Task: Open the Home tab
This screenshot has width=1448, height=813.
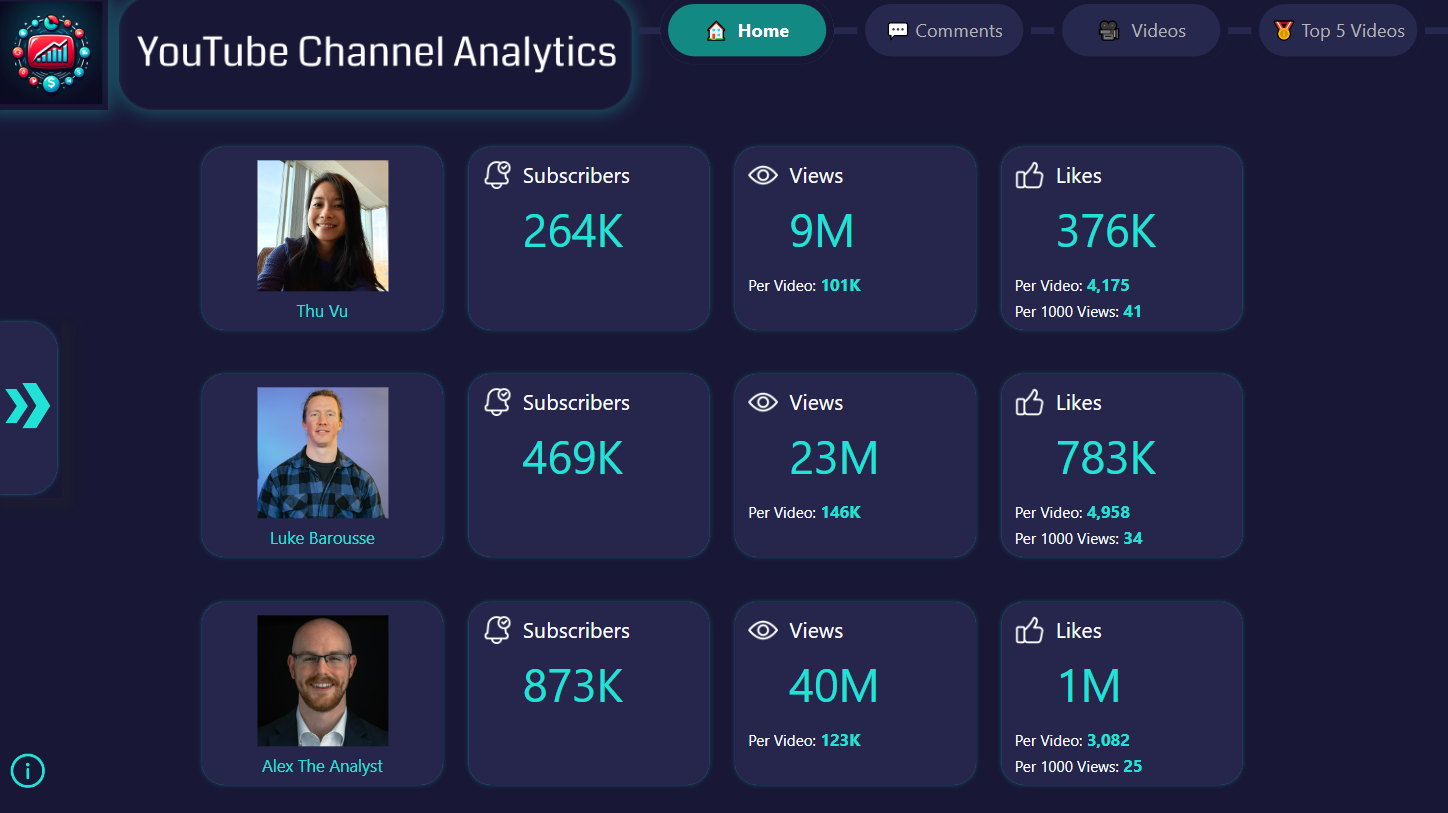Action: point(747,31)
